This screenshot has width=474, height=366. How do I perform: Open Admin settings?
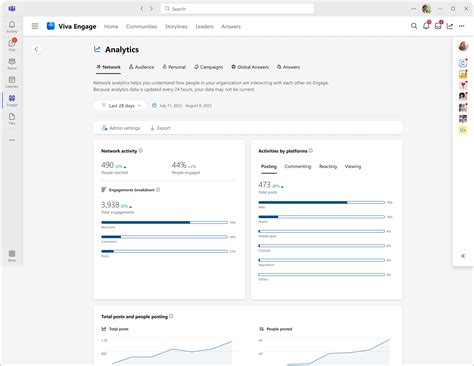click(121, 128)
